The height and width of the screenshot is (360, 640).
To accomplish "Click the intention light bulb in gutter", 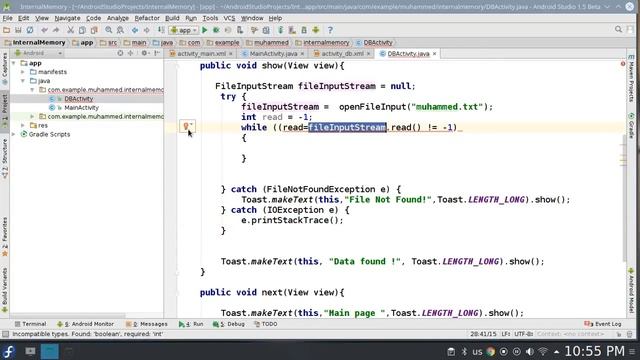I will click(x=186, y=127).
